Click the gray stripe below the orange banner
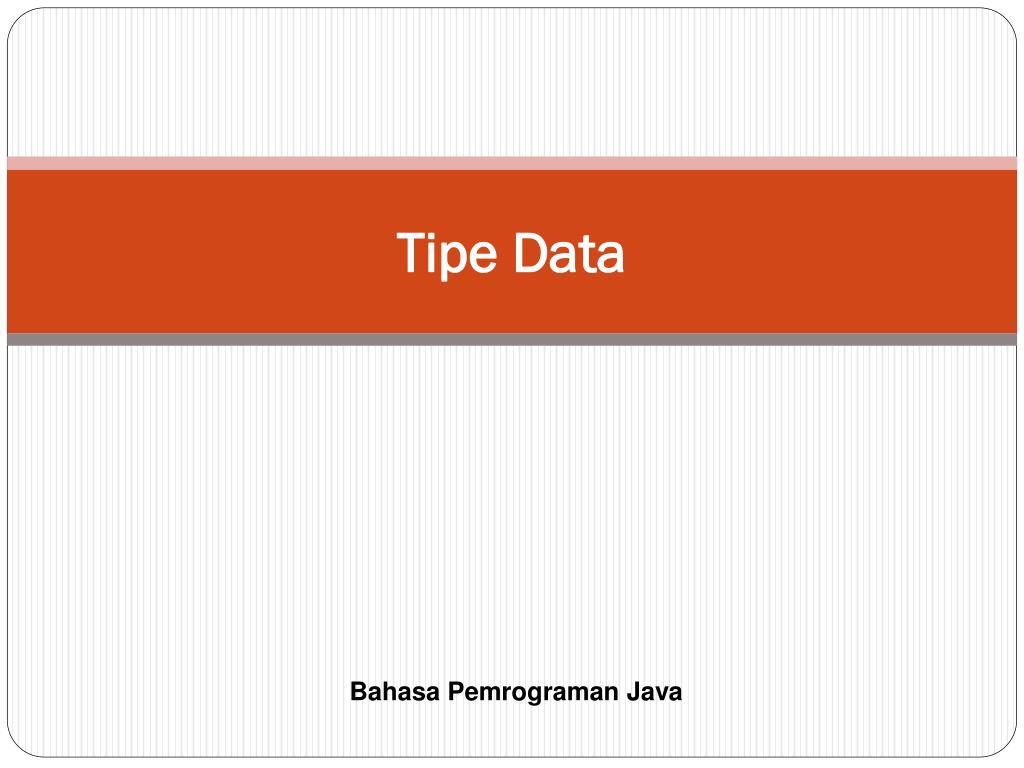The height and width of the screenshot is (768, 1024). 512,340
